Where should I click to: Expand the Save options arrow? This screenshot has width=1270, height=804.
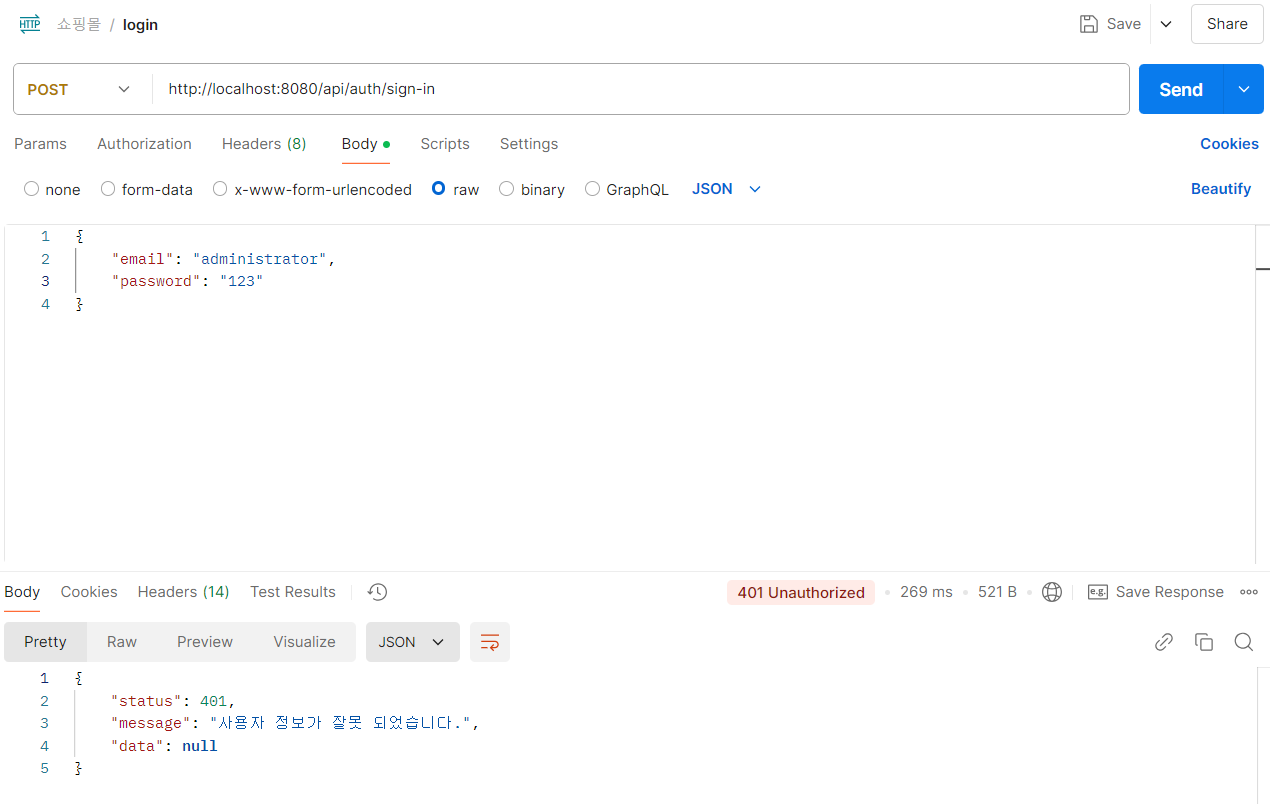(x=1166, y=24)
